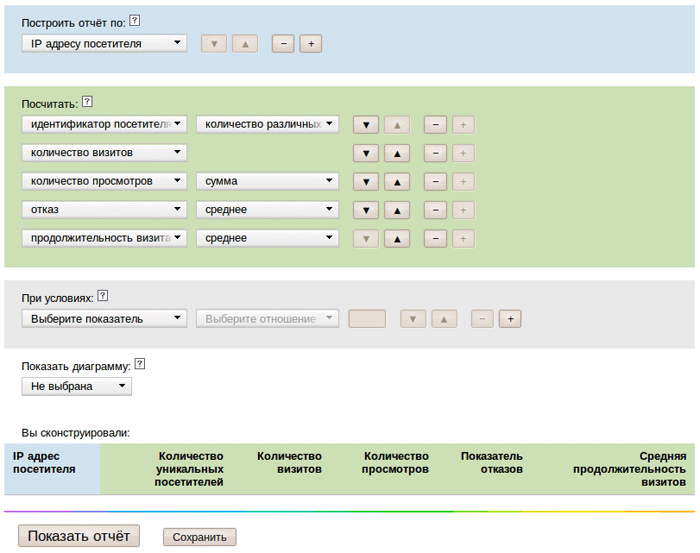
Task: Click down arrow in conditions row
Action: tap(413, 319)
